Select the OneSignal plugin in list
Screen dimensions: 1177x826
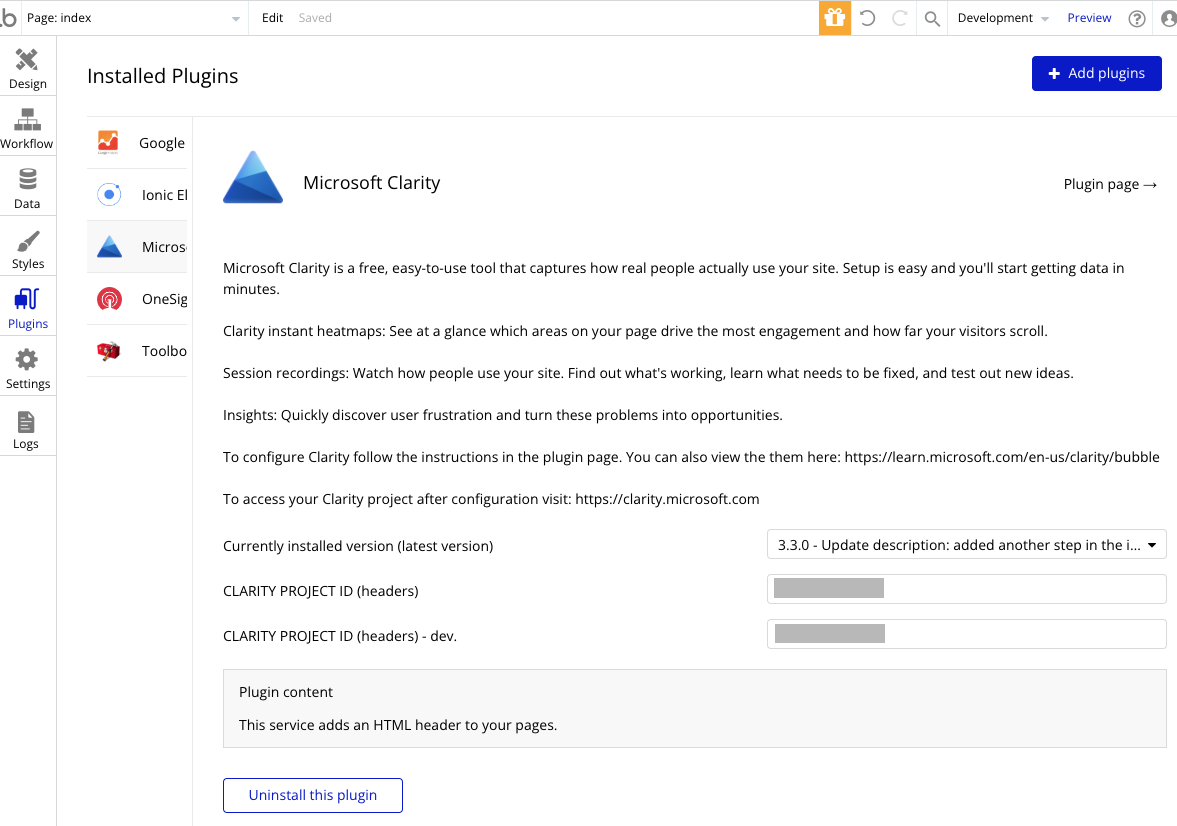pyautogui.click(x=137, y=299)
